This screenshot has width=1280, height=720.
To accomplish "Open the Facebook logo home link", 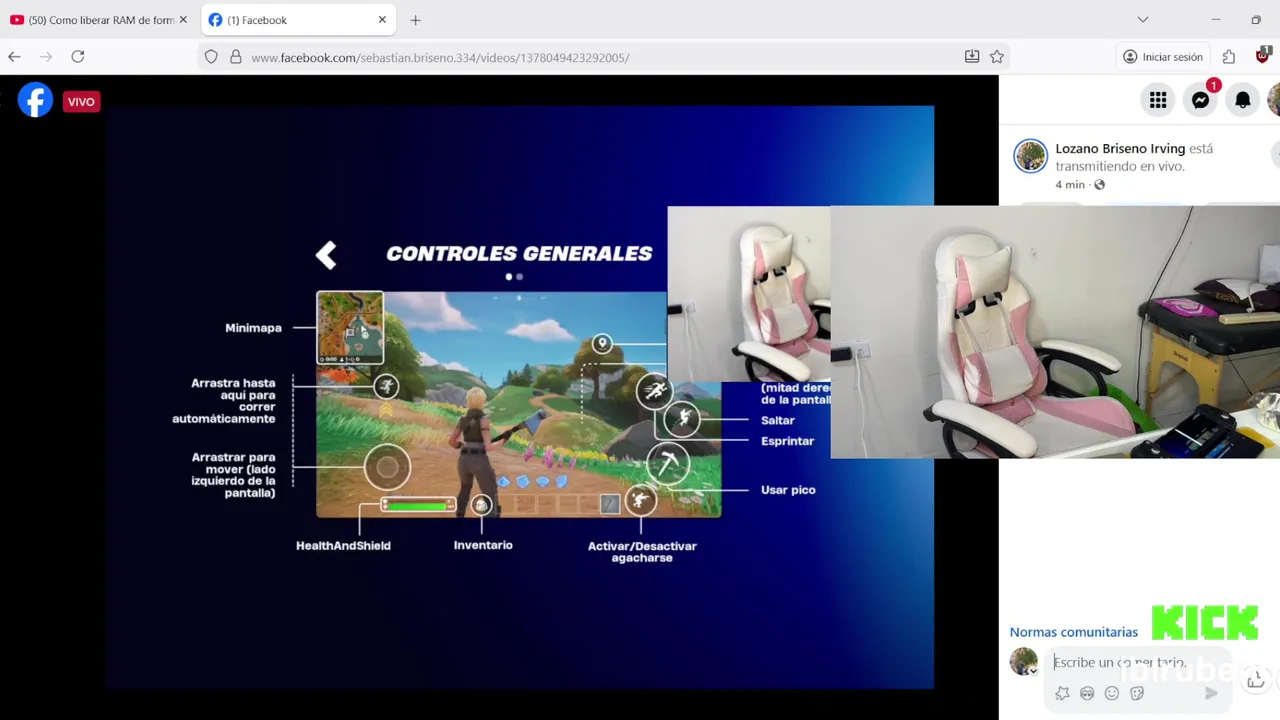I will pos(35,101).
